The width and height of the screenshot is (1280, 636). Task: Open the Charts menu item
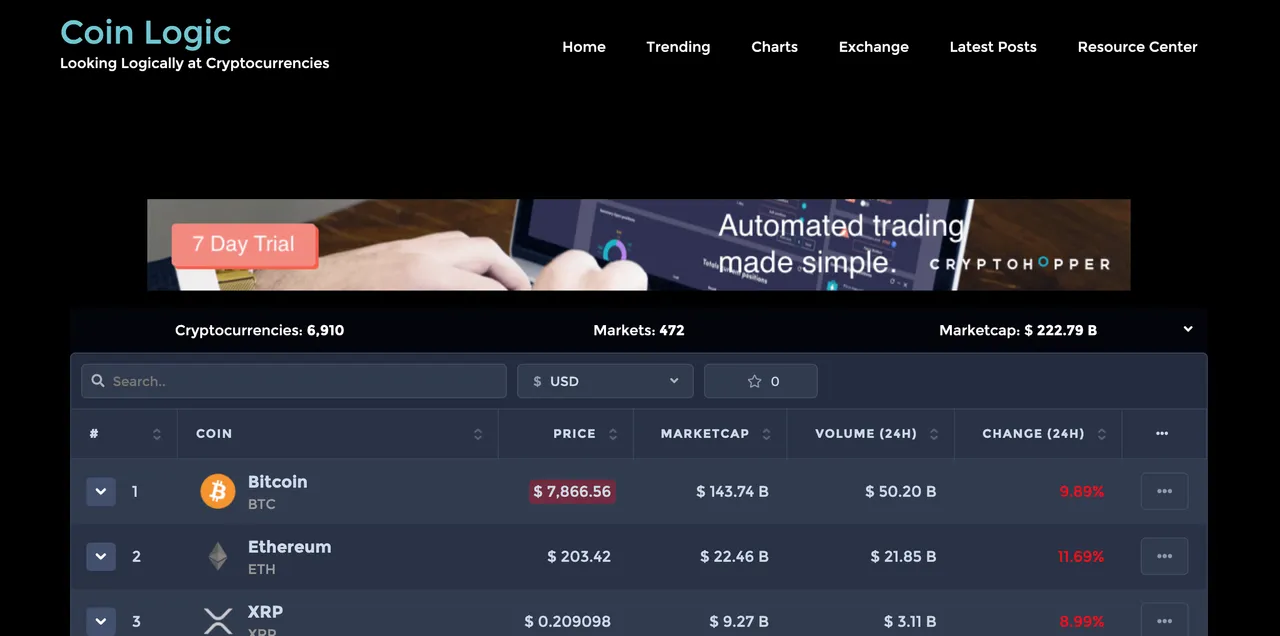tap(775, 47)
